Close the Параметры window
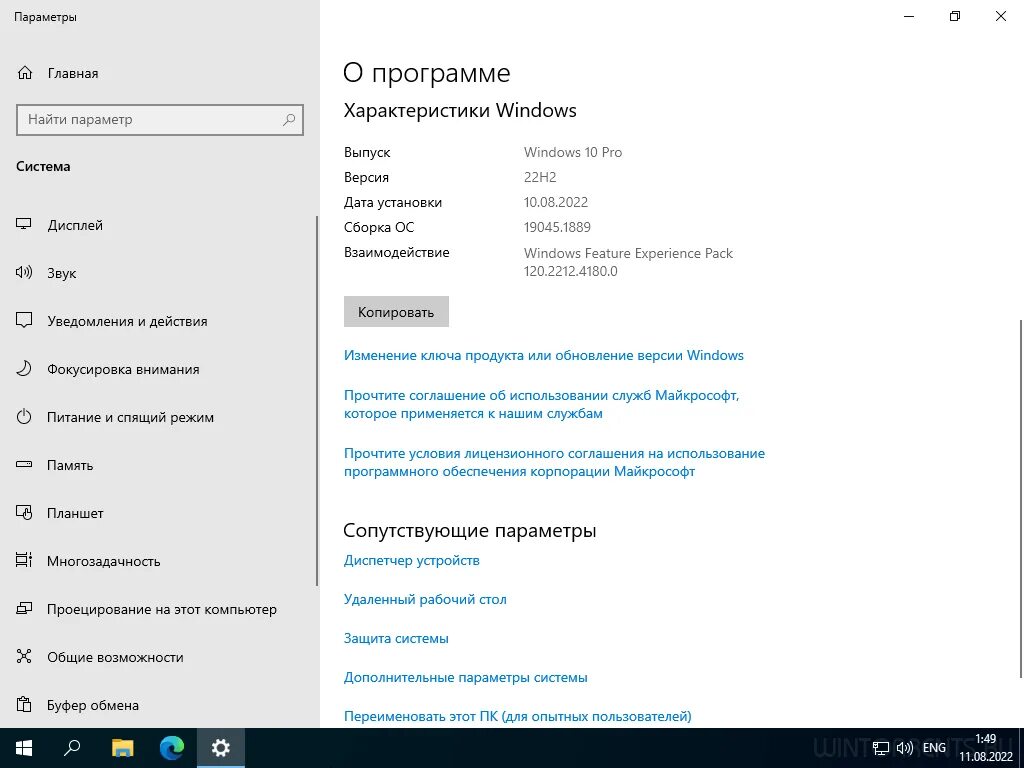Screen dimensions: 1024x768 coord(1000,16)
